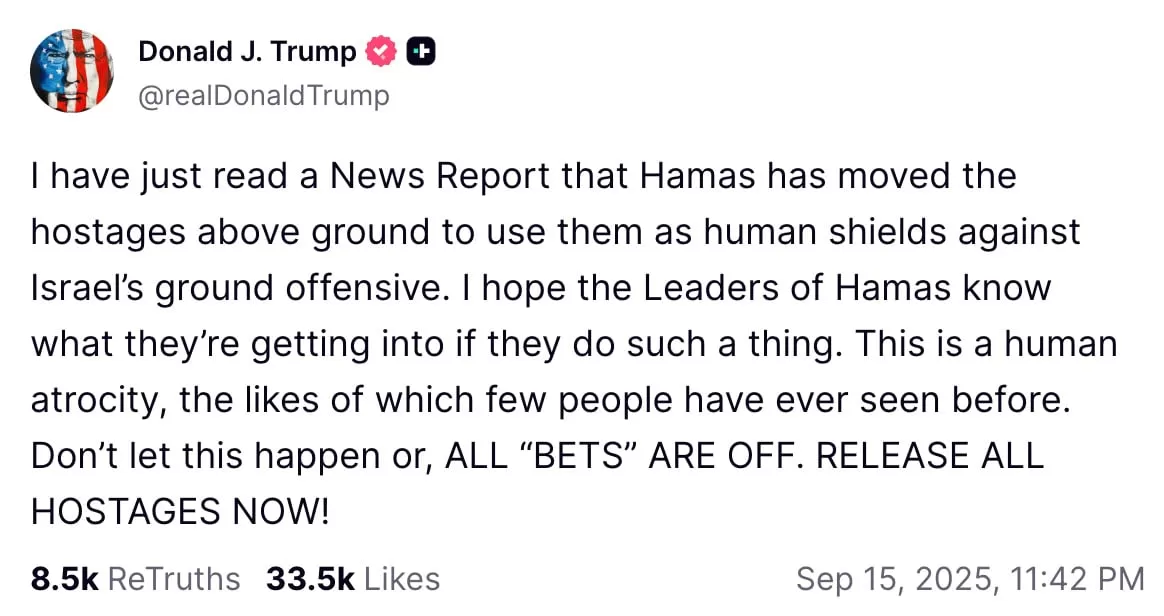Click the words Israel's ground offensive

(235, 288)
